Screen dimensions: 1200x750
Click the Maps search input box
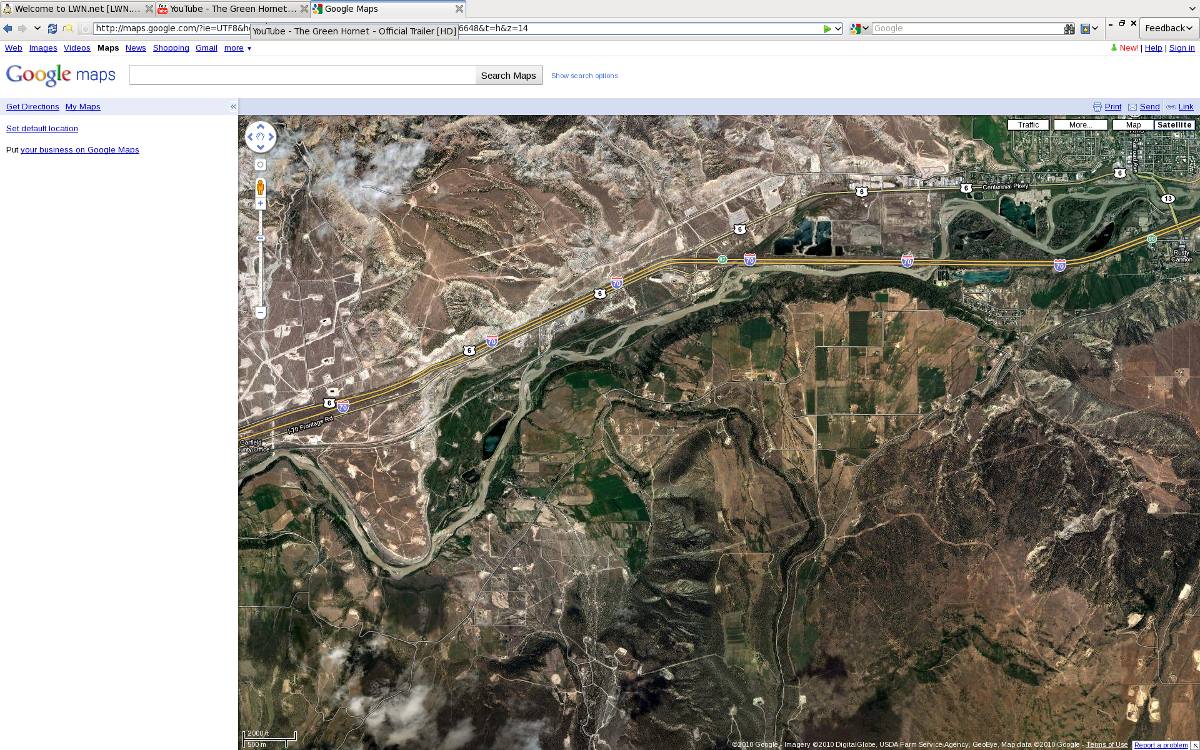click(x=302, y=75)
